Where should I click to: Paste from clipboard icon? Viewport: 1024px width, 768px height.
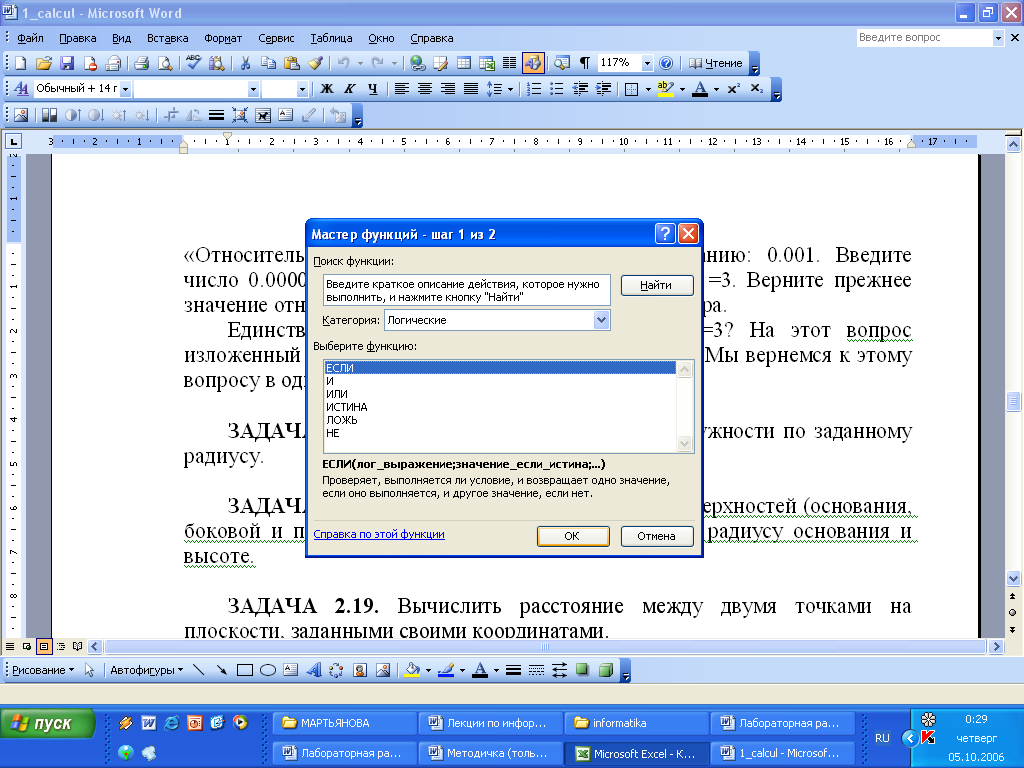(x=292, y=63)
